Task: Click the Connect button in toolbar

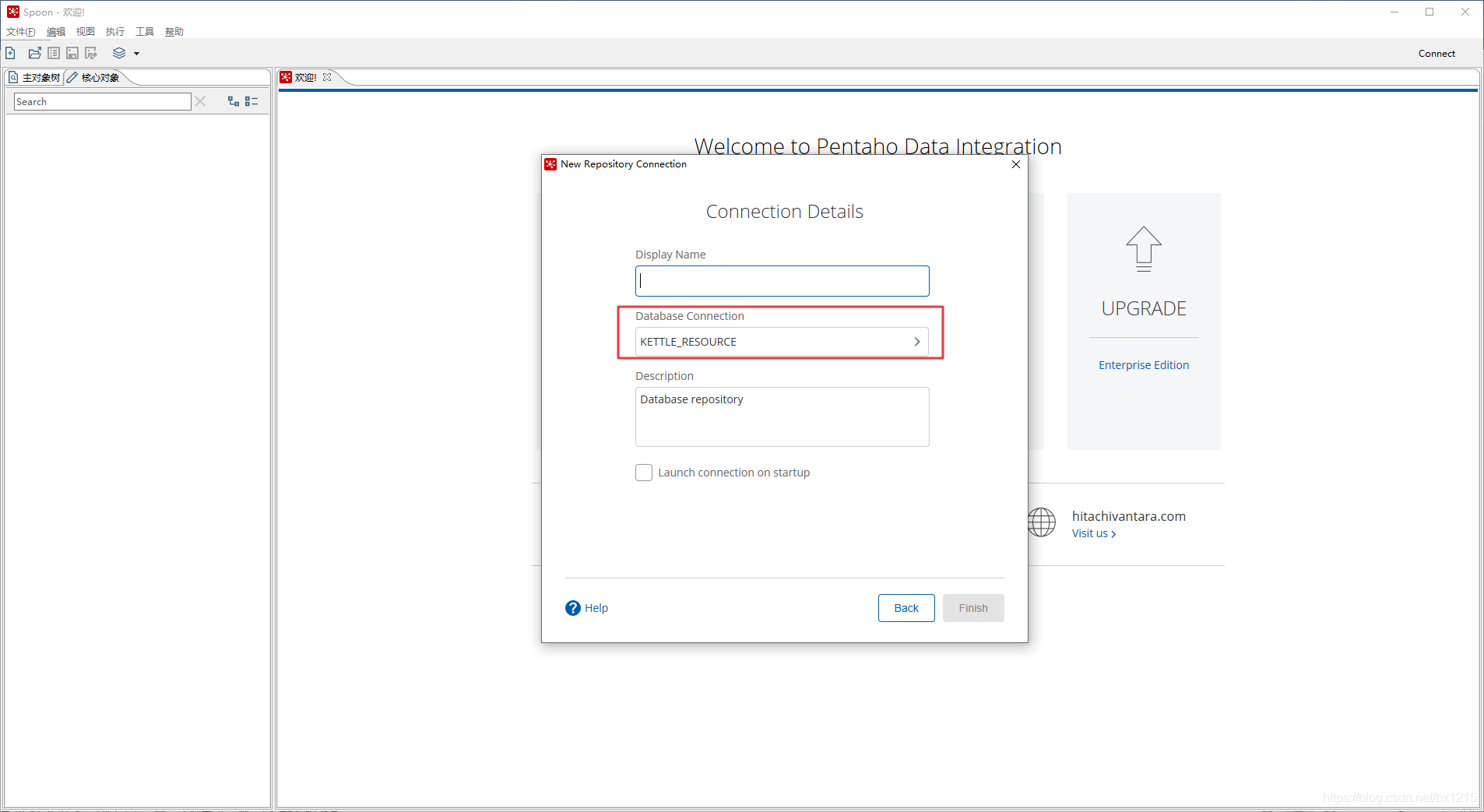Action: tap(1437, 54)
